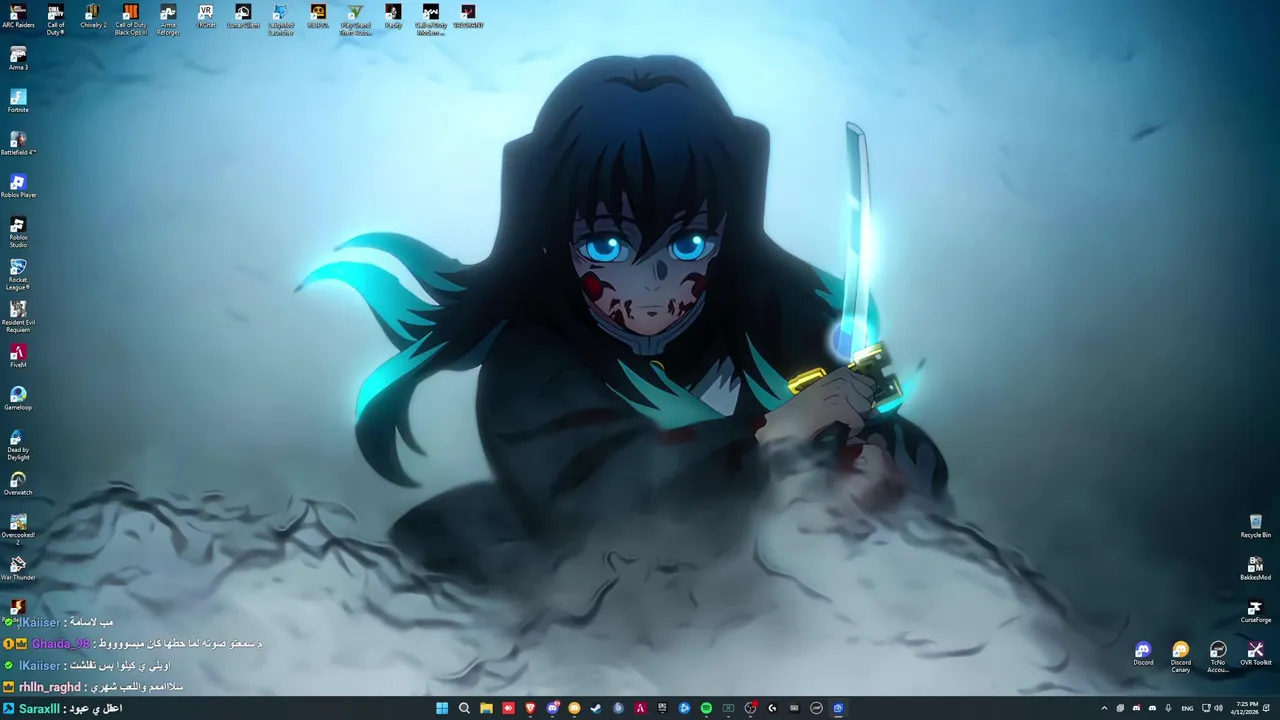Image resolution: width=1280 pixels, height=720 pixels.
Task: Open Epic Games Launcher in taskbar
Action: (662, 708)
